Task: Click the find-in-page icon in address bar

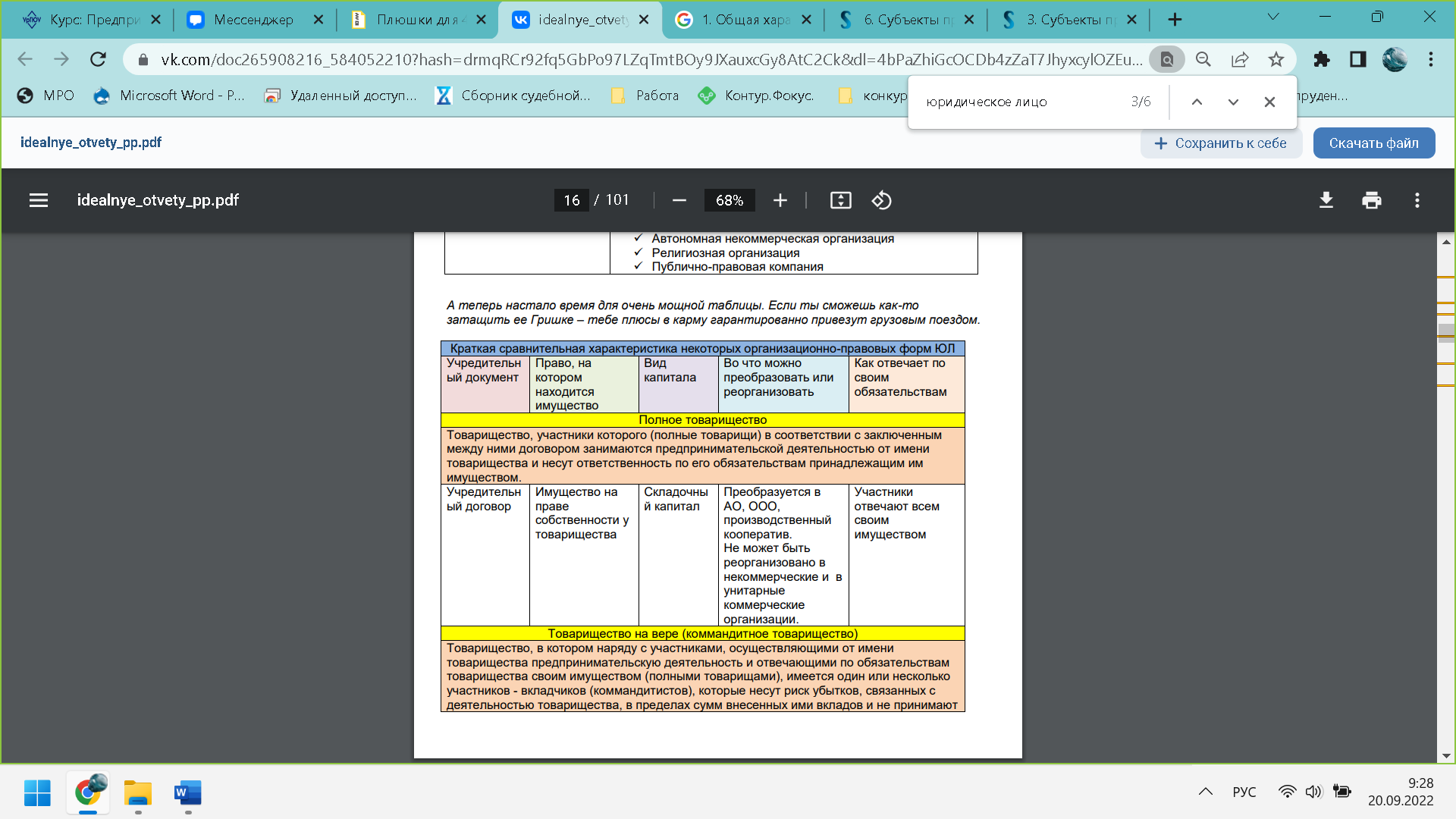Action: (x=1167, y=59)
